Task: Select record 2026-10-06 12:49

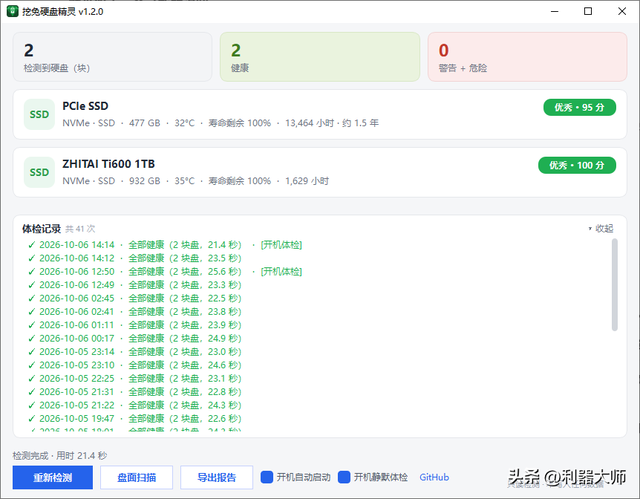Action: 135,285
